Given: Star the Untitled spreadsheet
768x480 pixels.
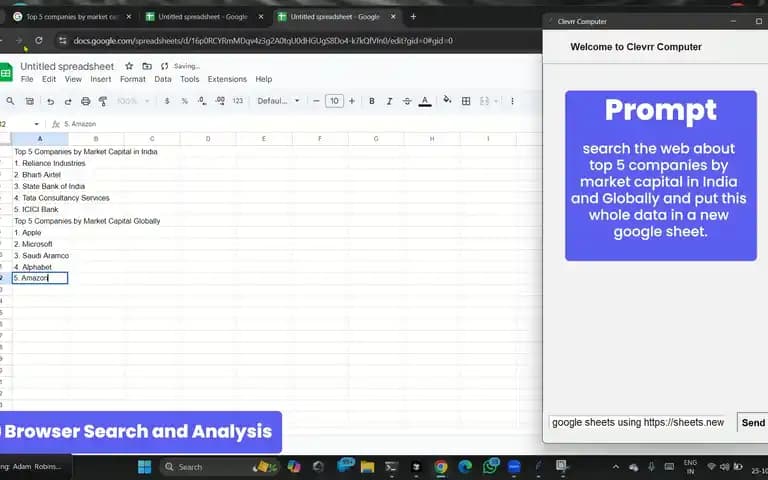Looking at the screenshot, I should point(129,66).
